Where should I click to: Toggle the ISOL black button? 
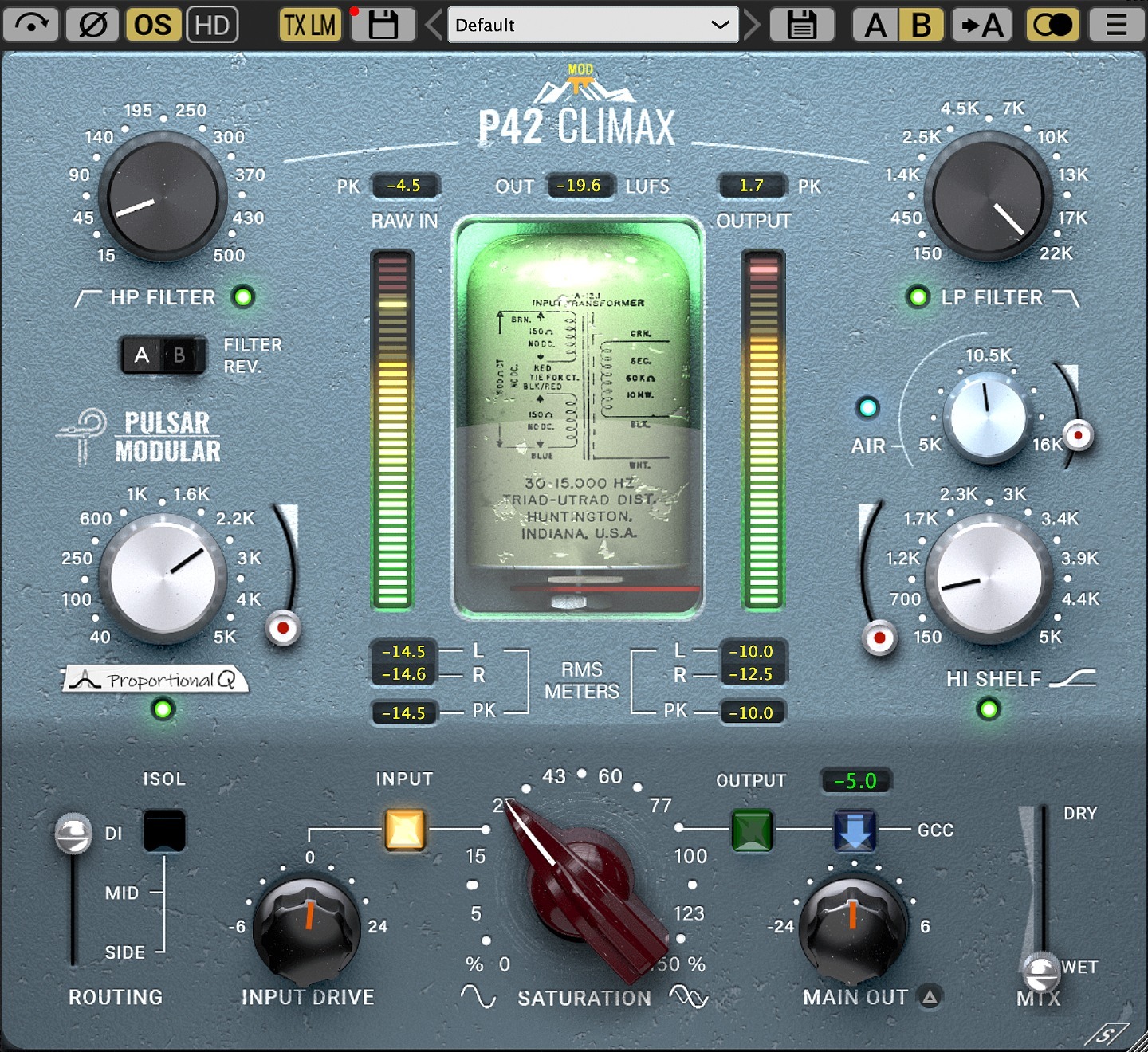[164, 830]
